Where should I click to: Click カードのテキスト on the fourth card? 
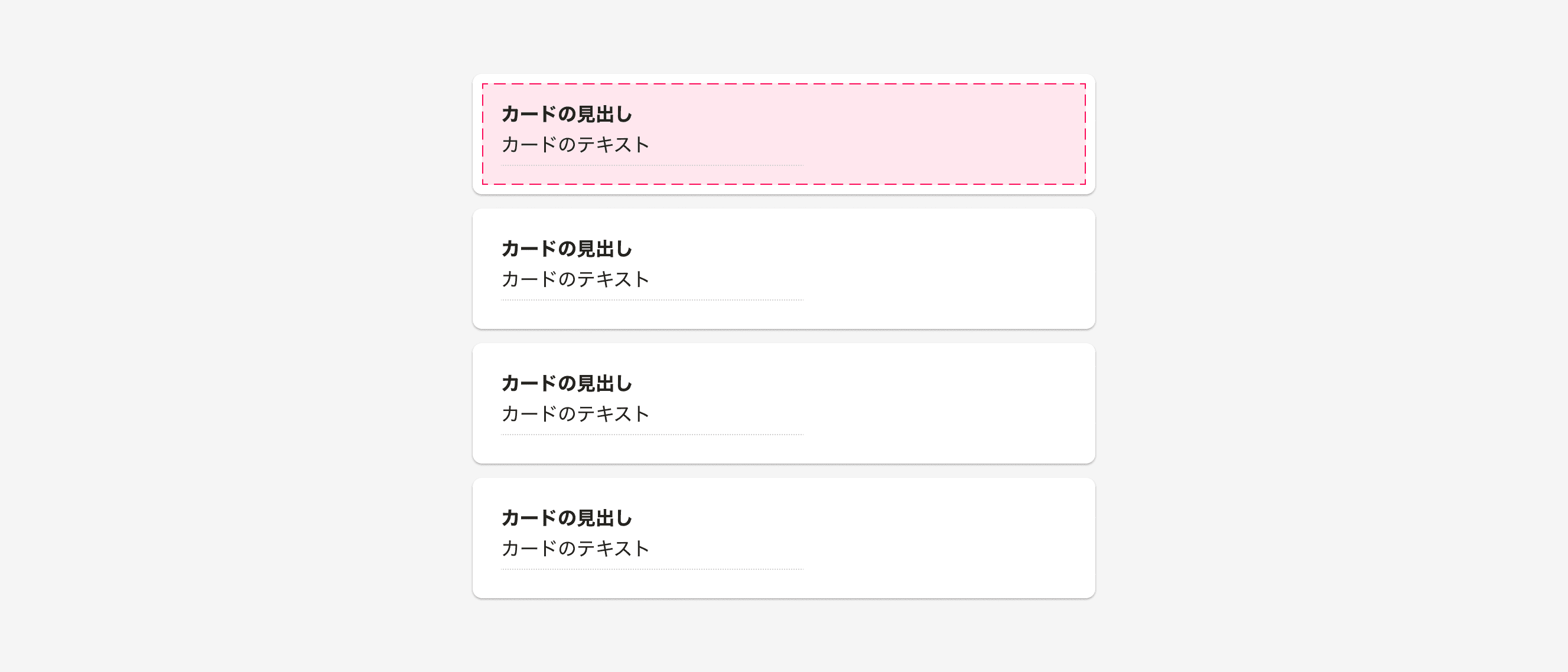click(575, 549)
